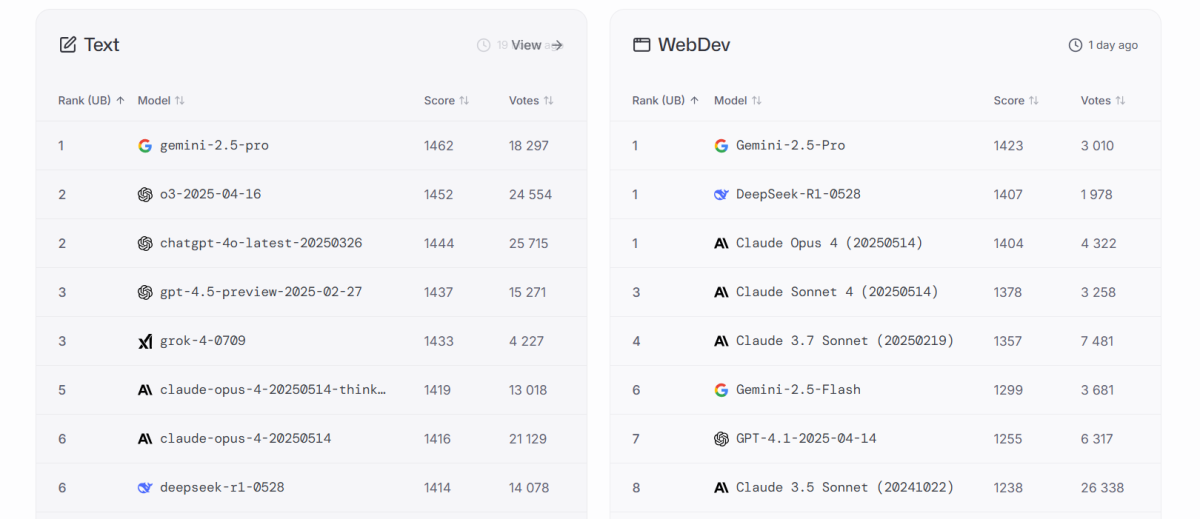Screen dimensions: 1200x519
Task: Sort the Text table by Score
Action: click(446, 101)
